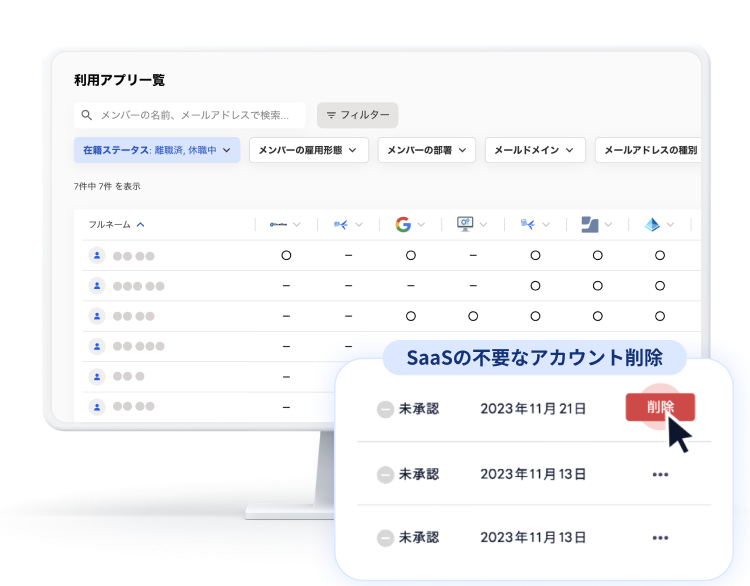Click the bird icon just left of Google column
The width and height of the screenshot is (750, 586).
(341, 224)
